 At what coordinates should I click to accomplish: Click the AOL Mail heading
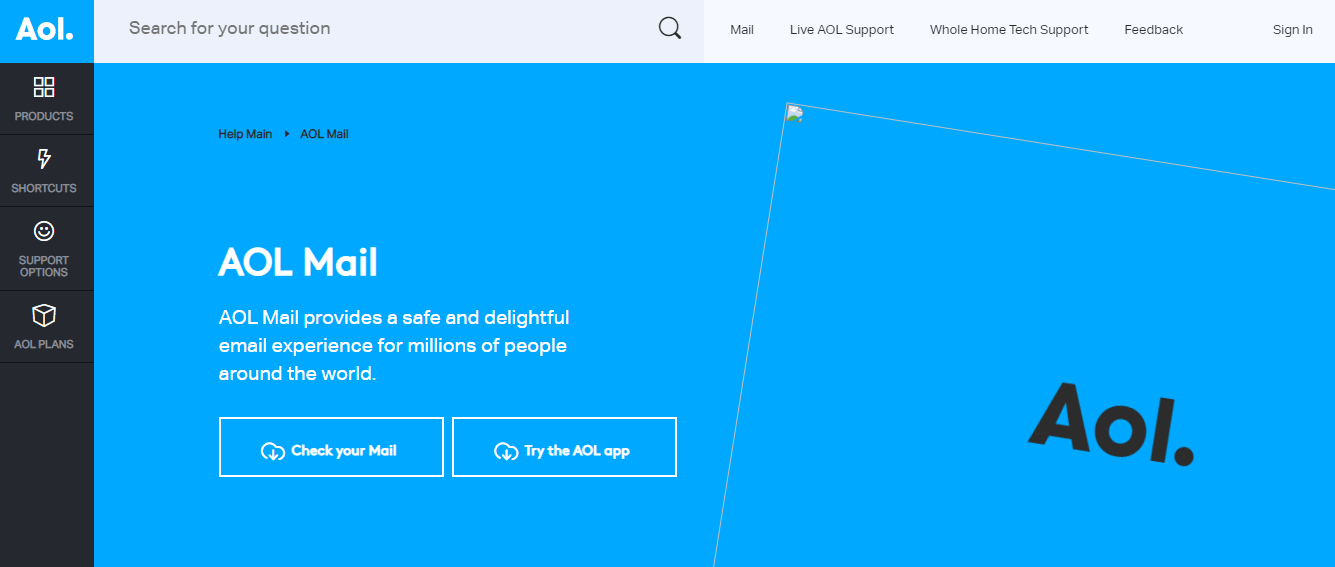point(298,263)
